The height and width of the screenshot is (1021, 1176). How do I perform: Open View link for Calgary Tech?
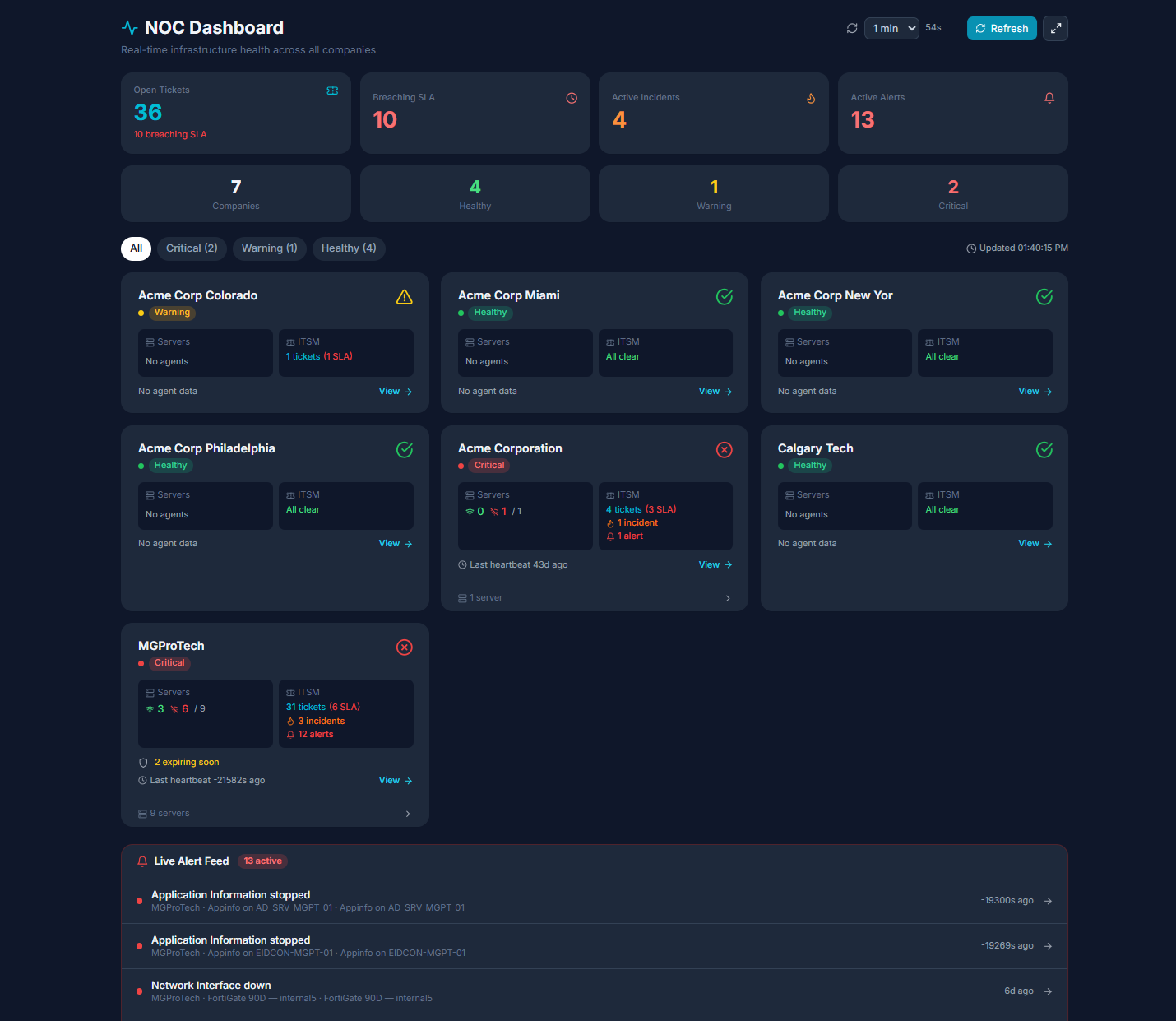pyautogui.click(x=1035, y=544)
